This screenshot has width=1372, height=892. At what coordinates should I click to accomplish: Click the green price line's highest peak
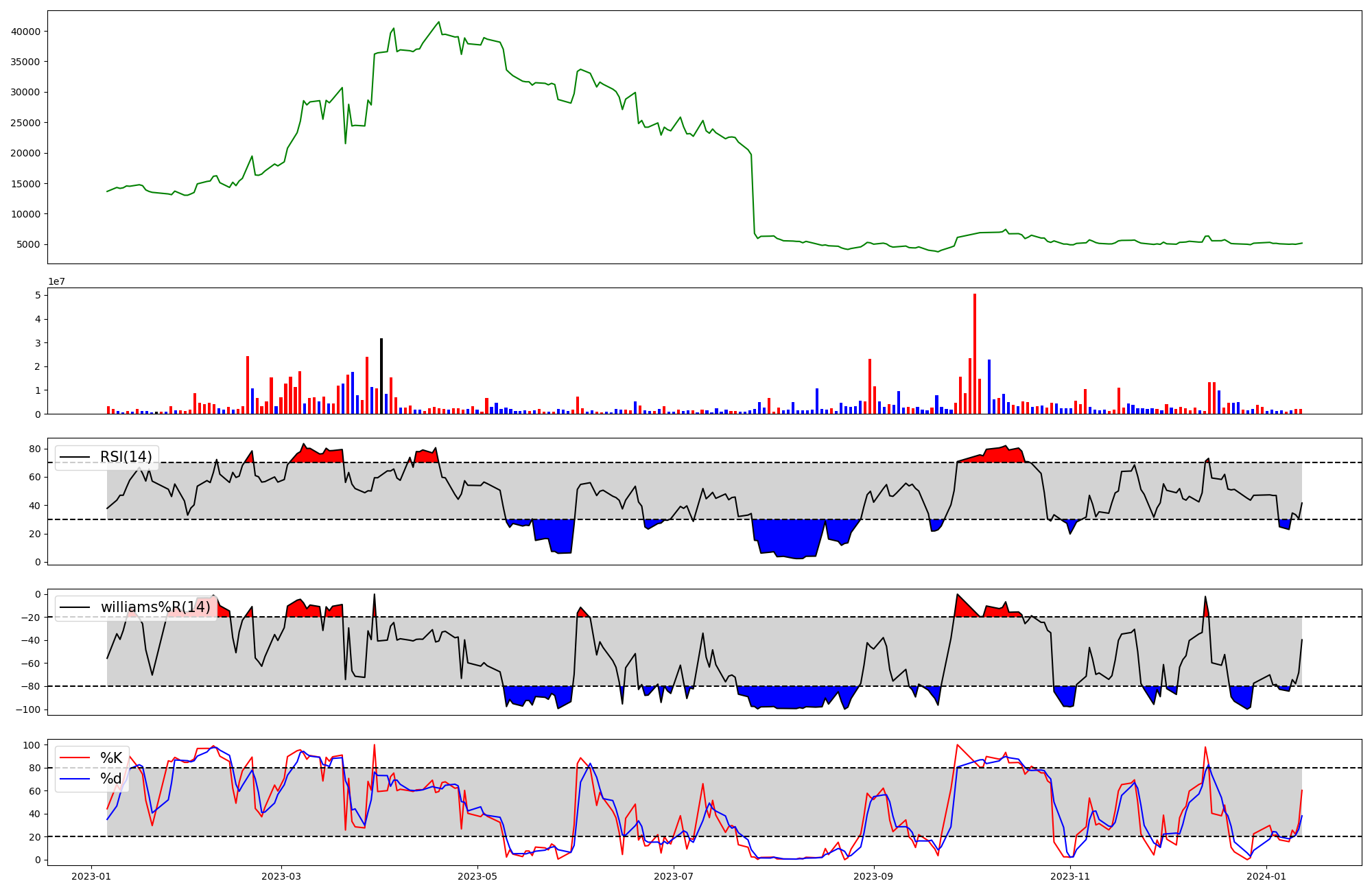pos(439,22)
